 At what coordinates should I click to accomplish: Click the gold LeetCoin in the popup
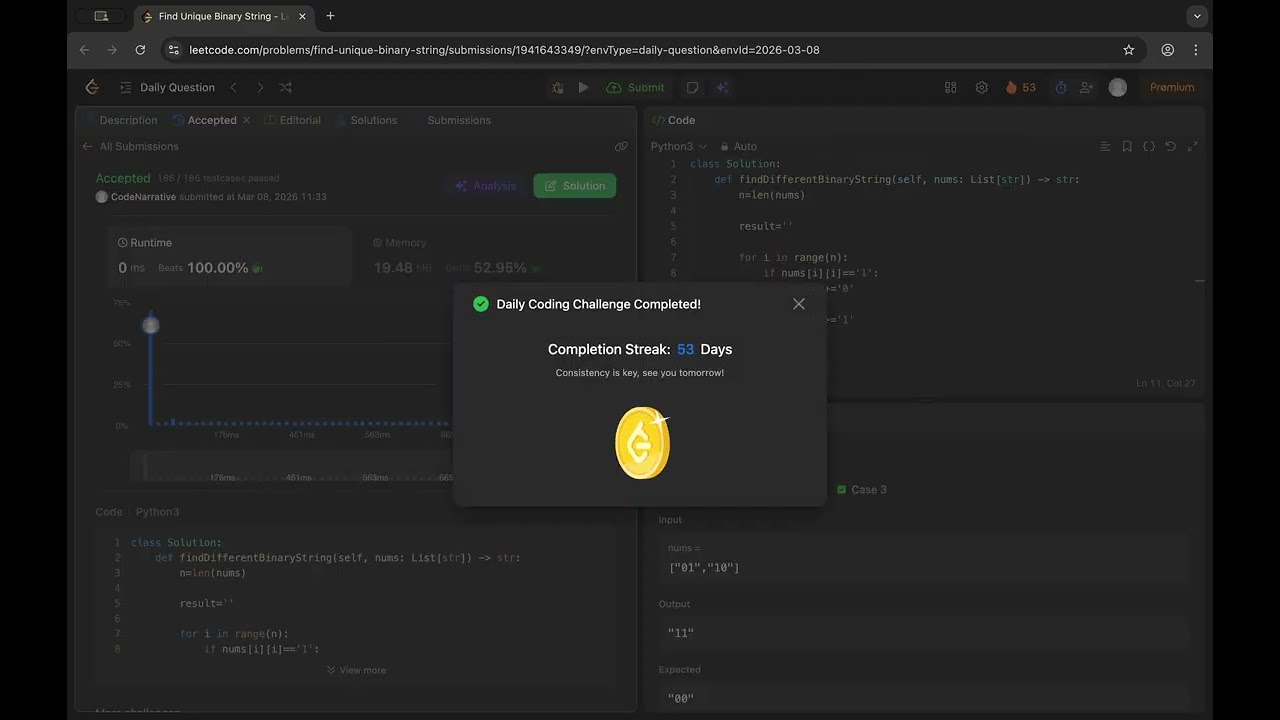point(642,443)
